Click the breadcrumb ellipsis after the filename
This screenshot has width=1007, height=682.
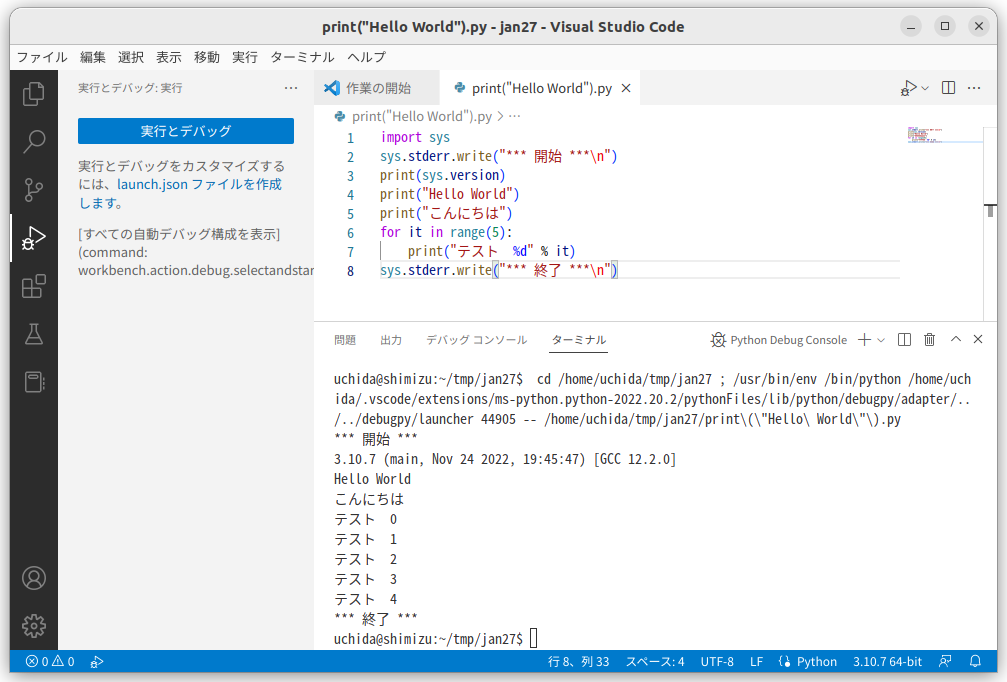coord(514,116)
